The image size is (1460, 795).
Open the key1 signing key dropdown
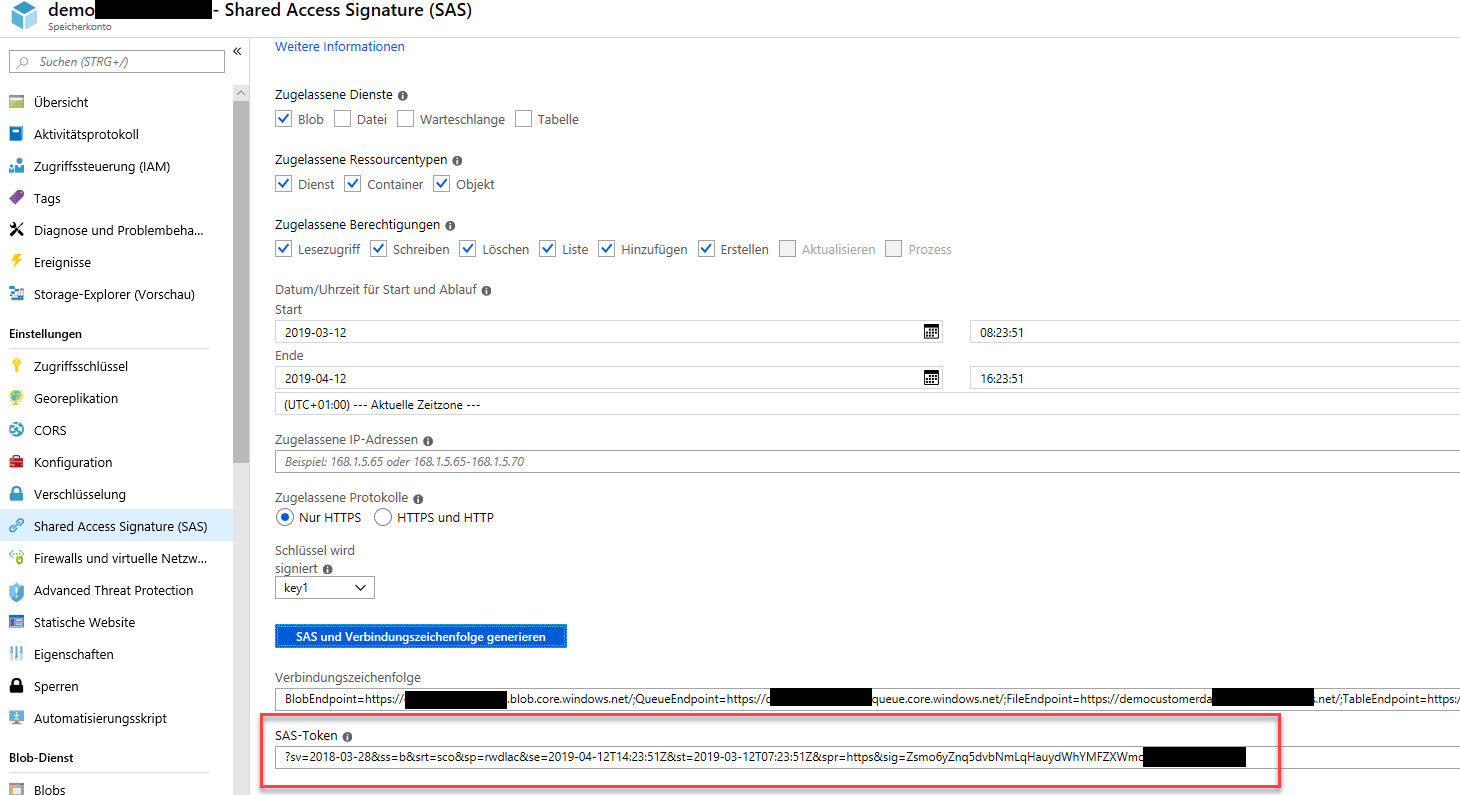tap(324, 587)
